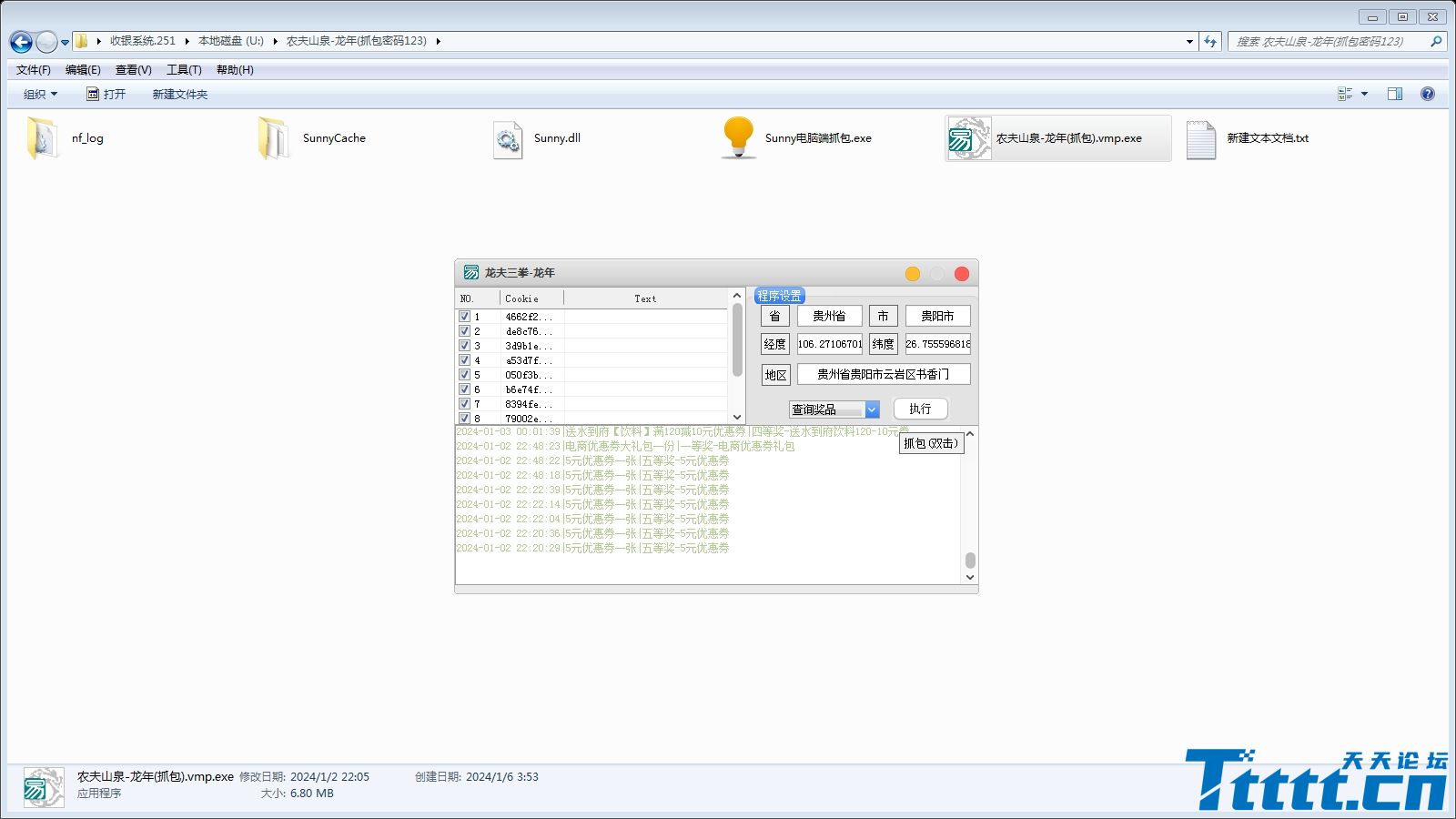Toggle checkbox for row 6 cookie b6e74f
The height and width of the screenshot is (819, 1456).
pos(464,389)
